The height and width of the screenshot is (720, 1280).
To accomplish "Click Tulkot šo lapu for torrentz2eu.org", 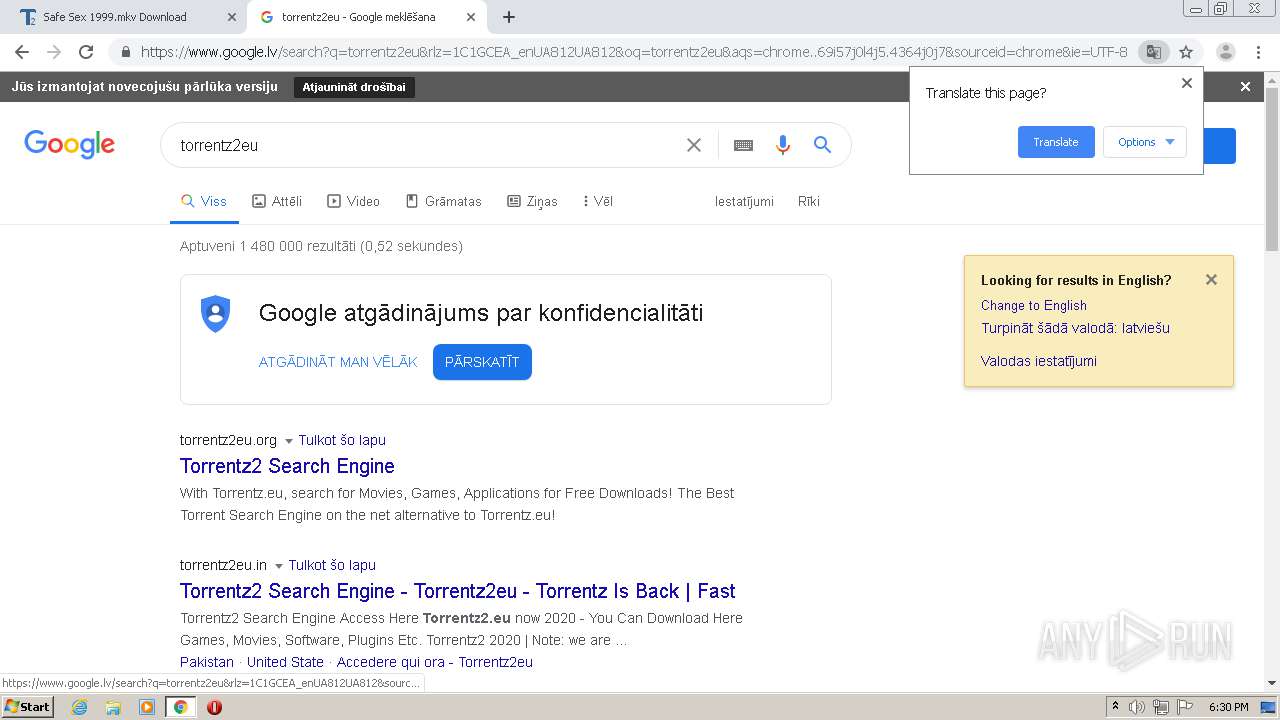I will point(342,440).
